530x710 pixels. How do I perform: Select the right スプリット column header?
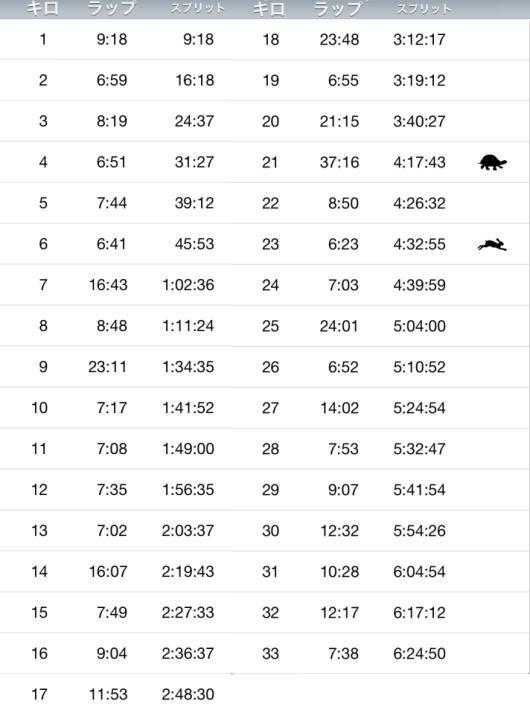424,9
